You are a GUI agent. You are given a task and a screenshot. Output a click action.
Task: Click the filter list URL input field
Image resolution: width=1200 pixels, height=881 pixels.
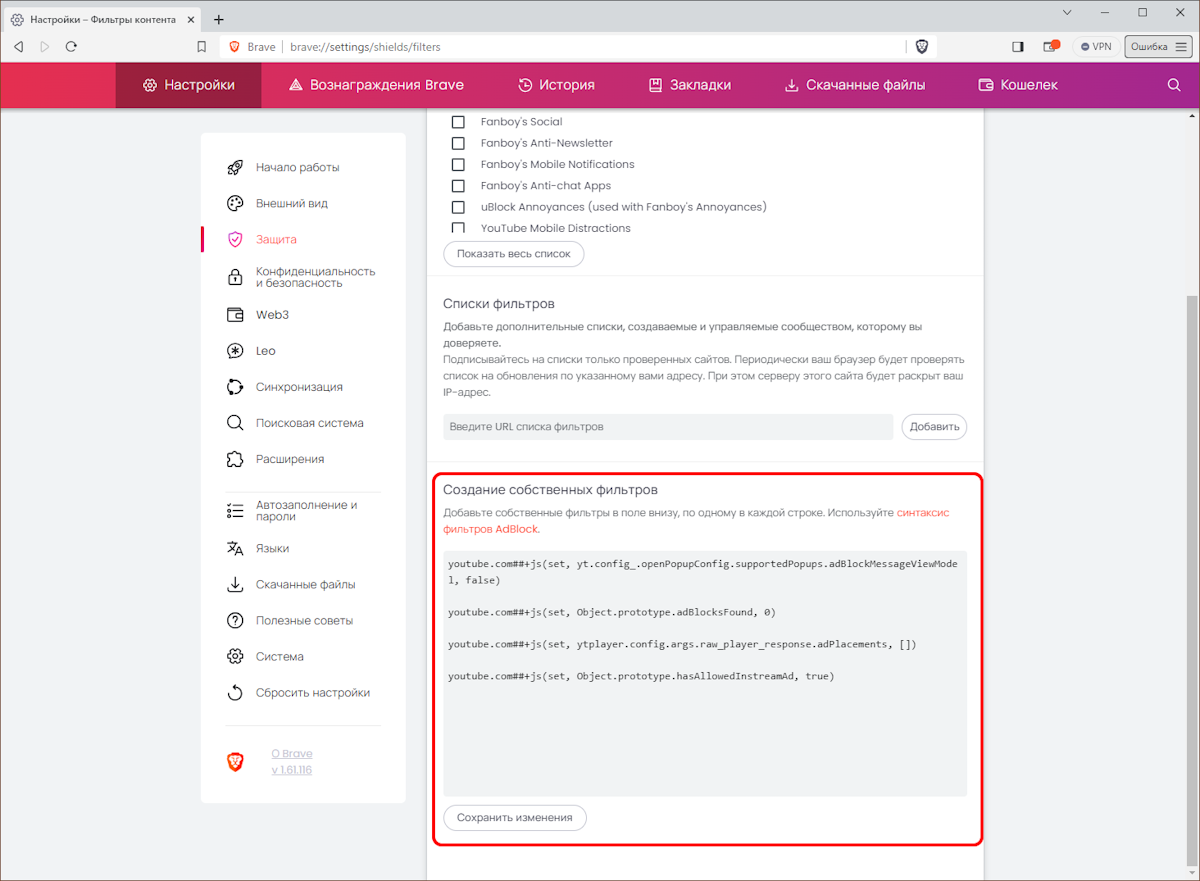click(x=668, y=427)
